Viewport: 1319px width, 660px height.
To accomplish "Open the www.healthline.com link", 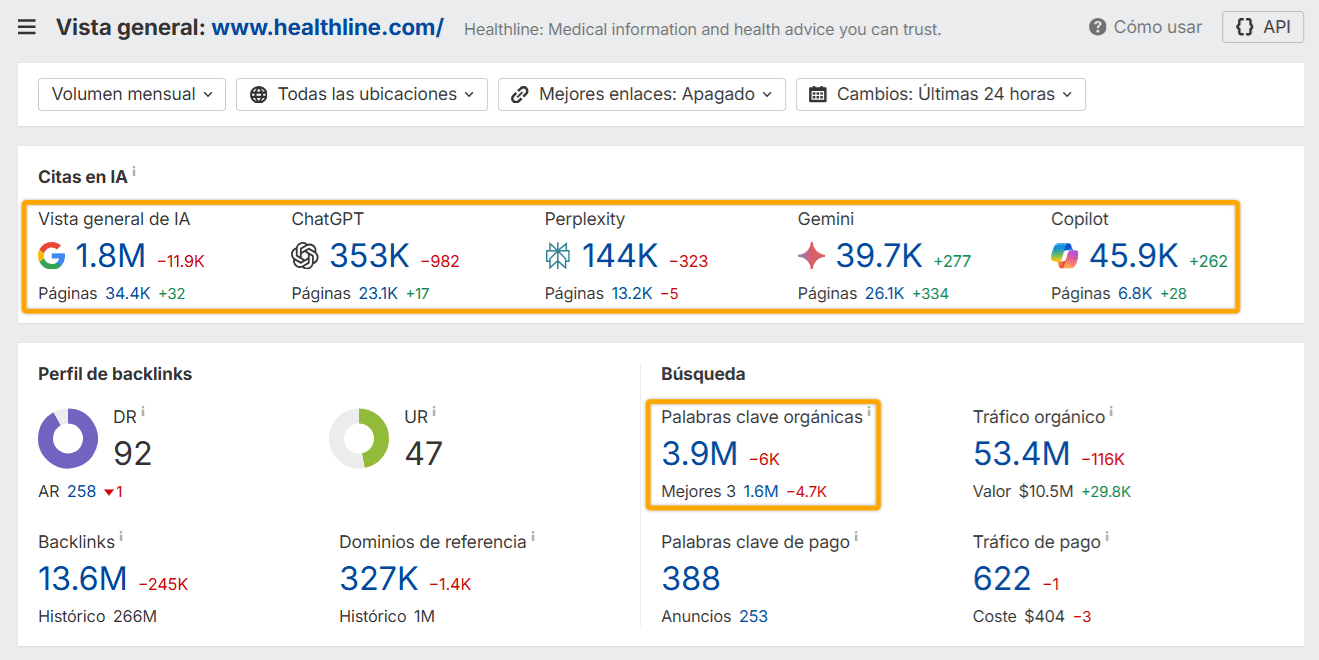I will tap(328, 27).
